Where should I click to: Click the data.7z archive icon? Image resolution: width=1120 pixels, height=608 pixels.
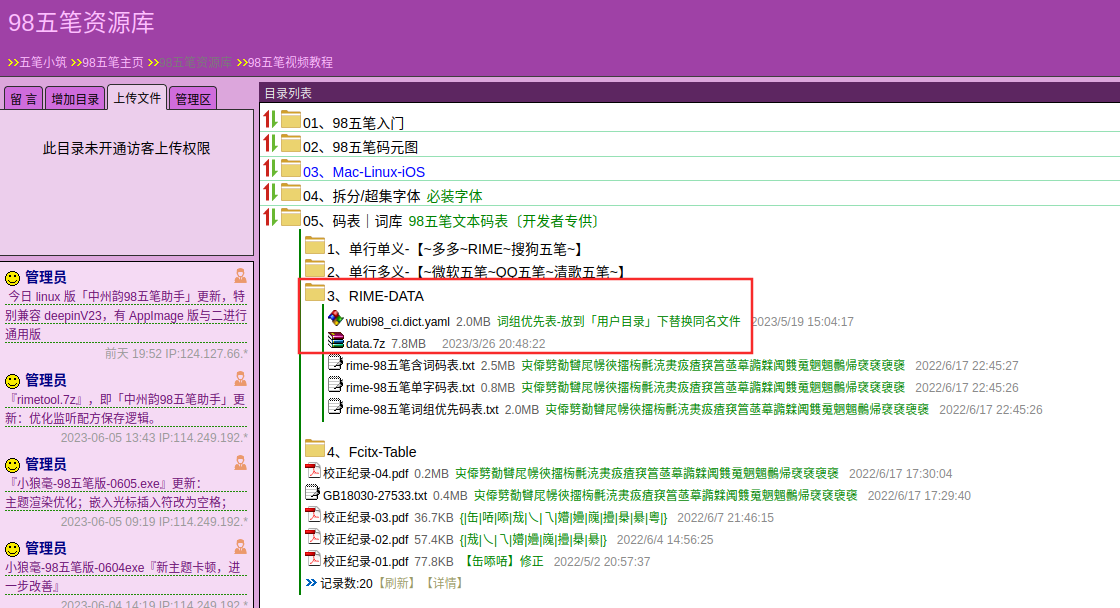pos(337,341)
